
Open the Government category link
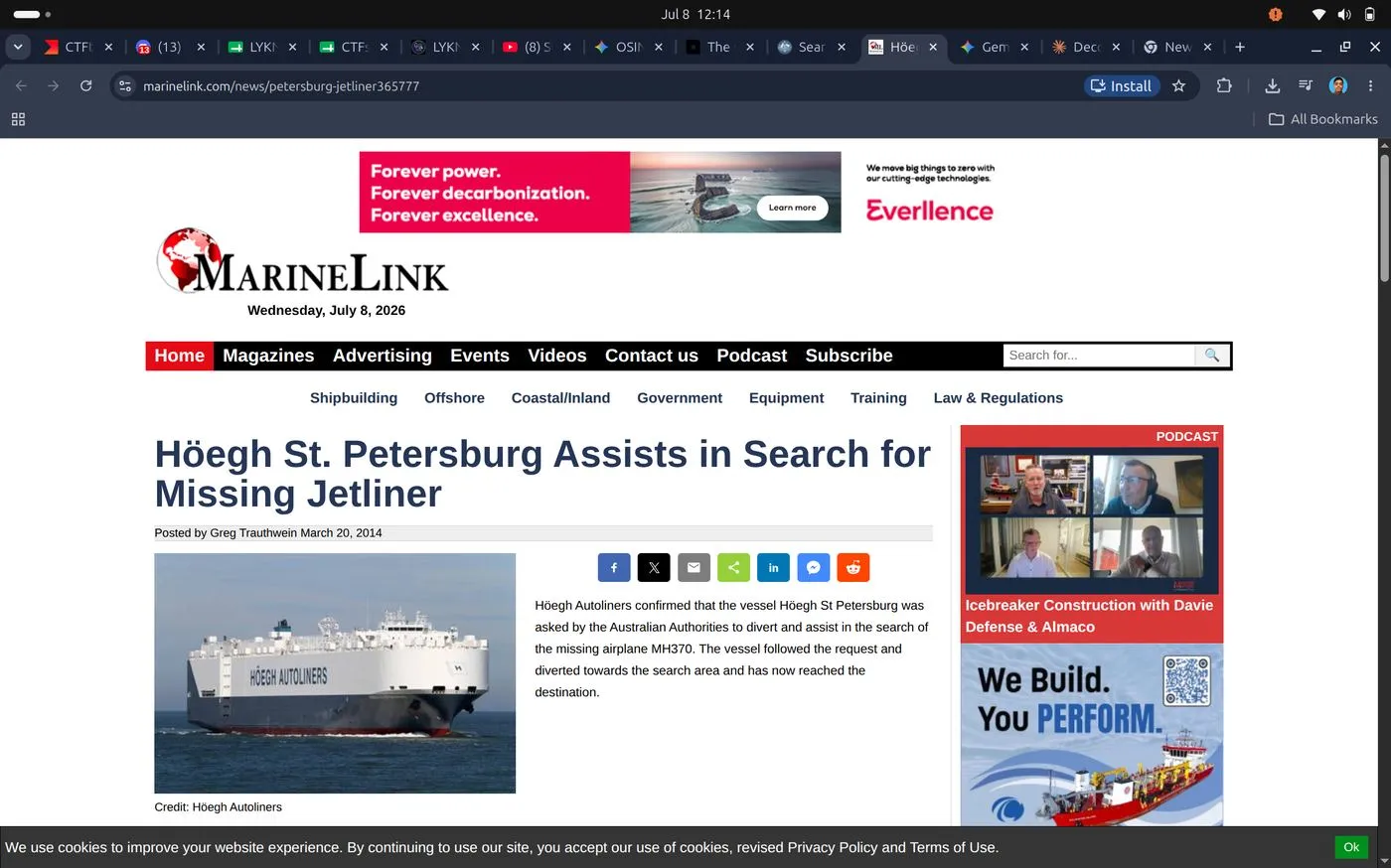[680, 398]
